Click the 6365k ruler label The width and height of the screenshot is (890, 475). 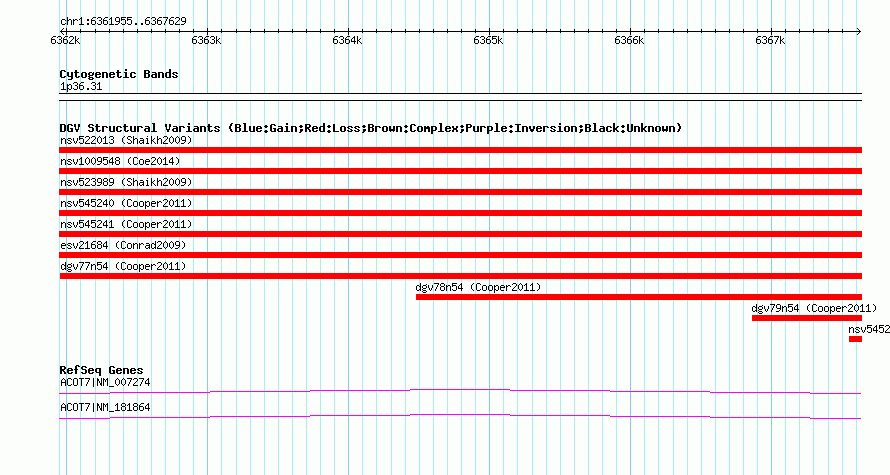[x=488, y=40]
